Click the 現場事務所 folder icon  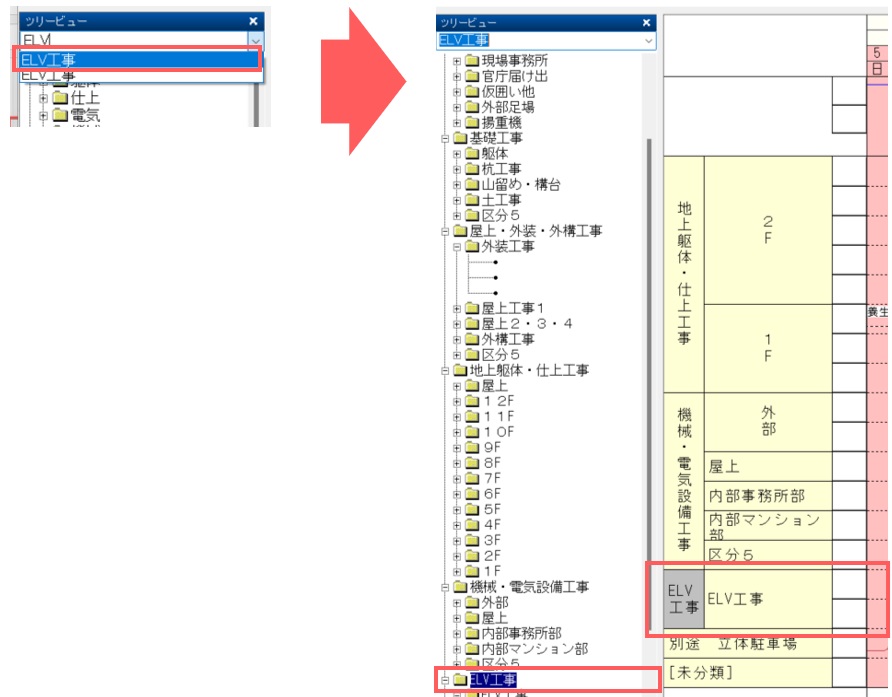click(x=472, y=62)
